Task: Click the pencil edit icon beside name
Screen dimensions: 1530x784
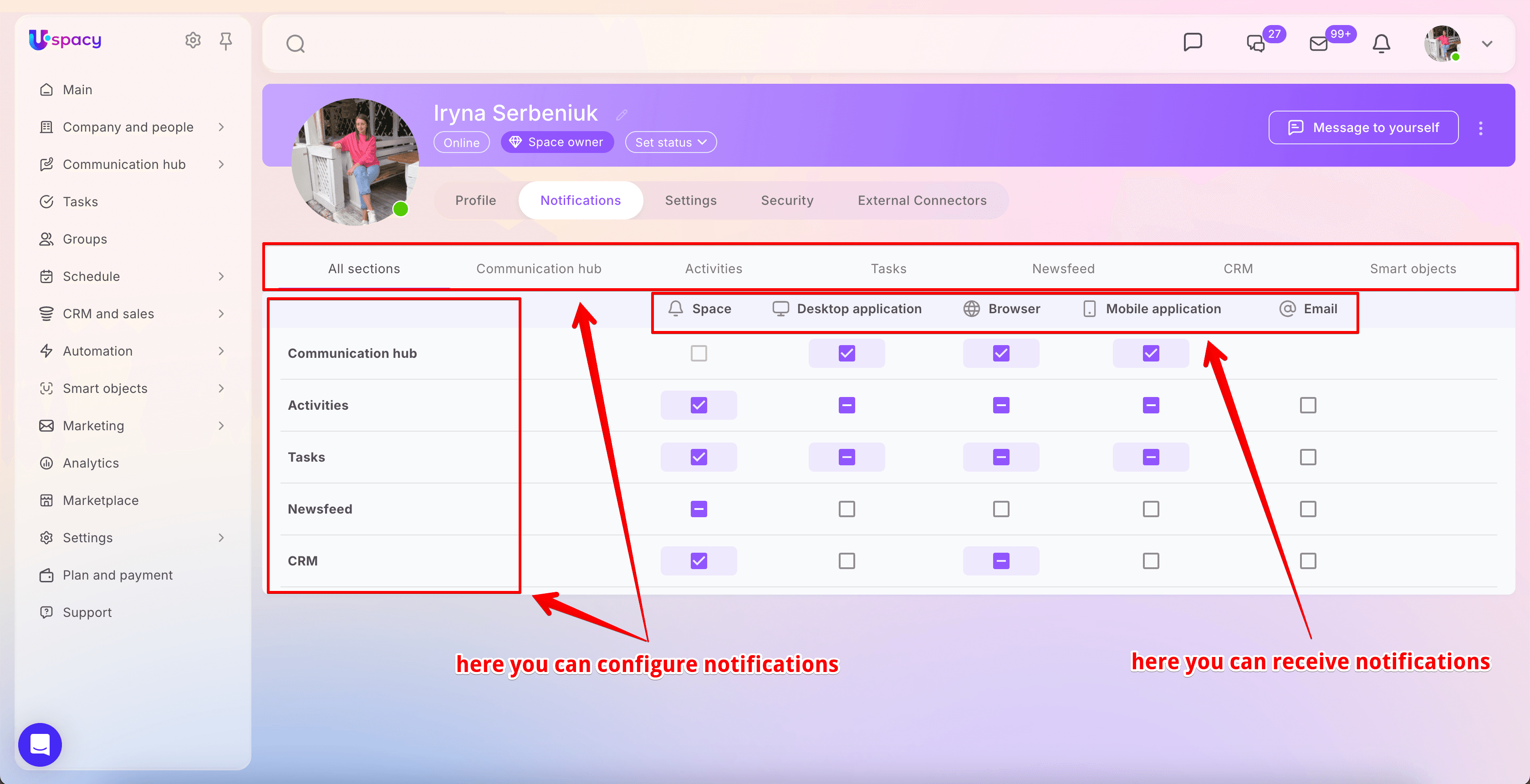Action: point(622,115)
